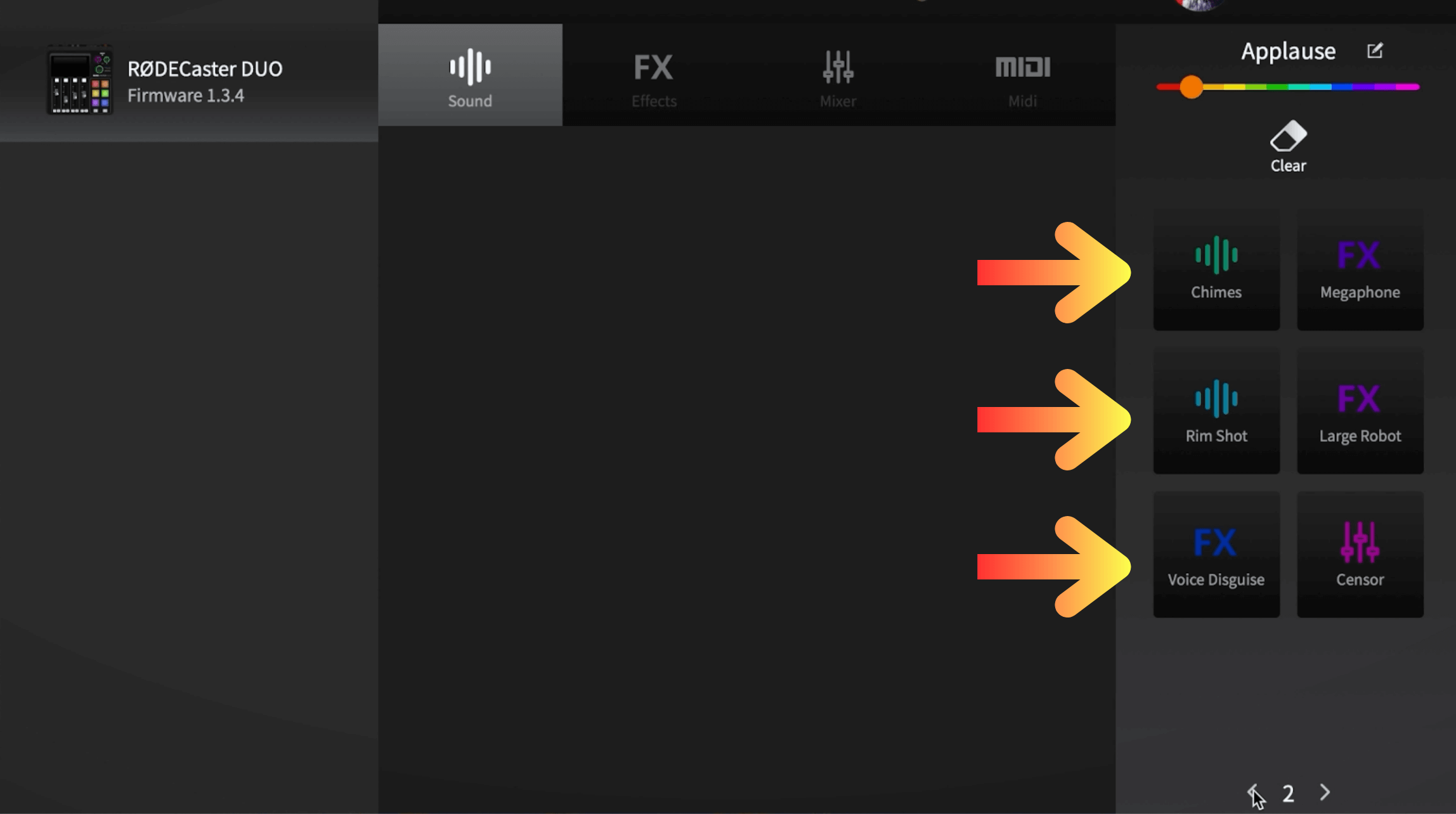The image size is (1456, 814).
Task: Select the Megaphone FX pad
Action: click(1360, 269)
